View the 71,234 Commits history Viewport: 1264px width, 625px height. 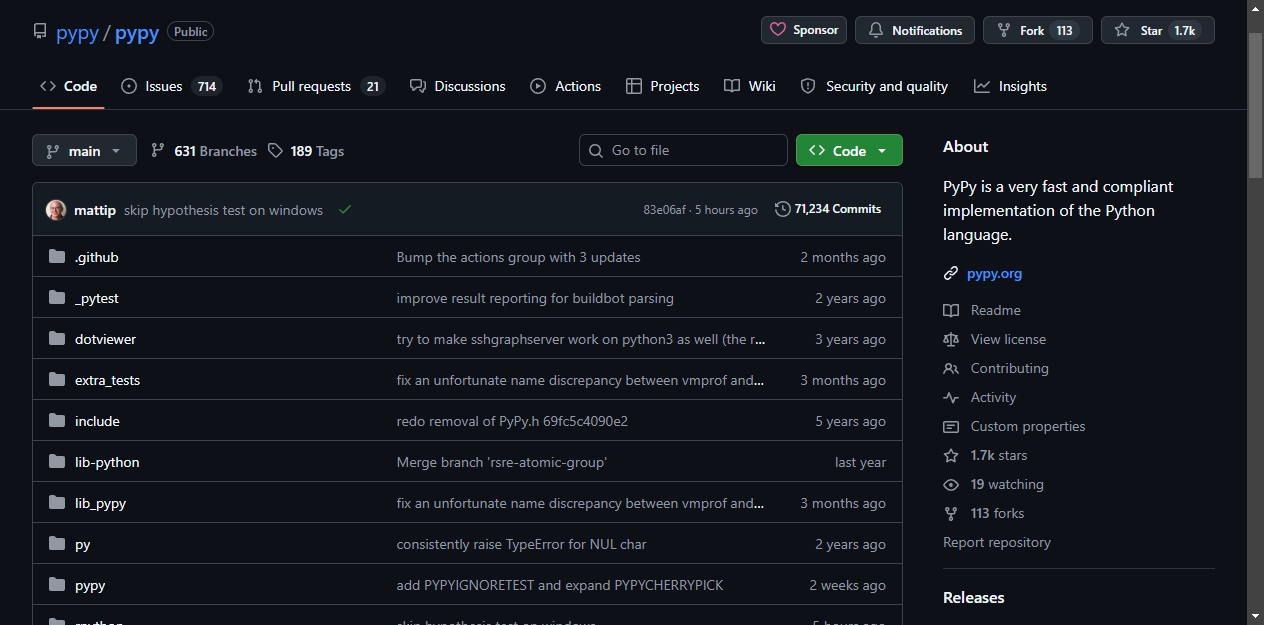(x=828, y=209)
